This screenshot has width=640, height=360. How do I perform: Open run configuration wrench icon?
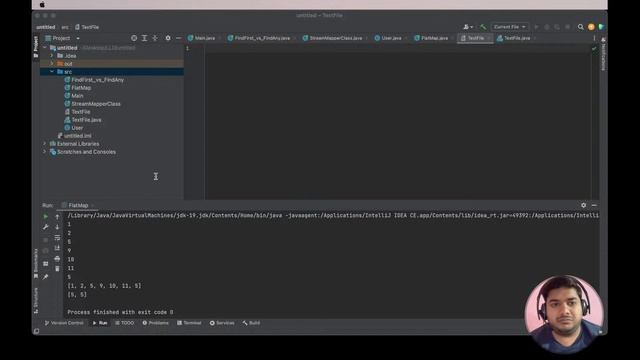[x=46, y=227]
